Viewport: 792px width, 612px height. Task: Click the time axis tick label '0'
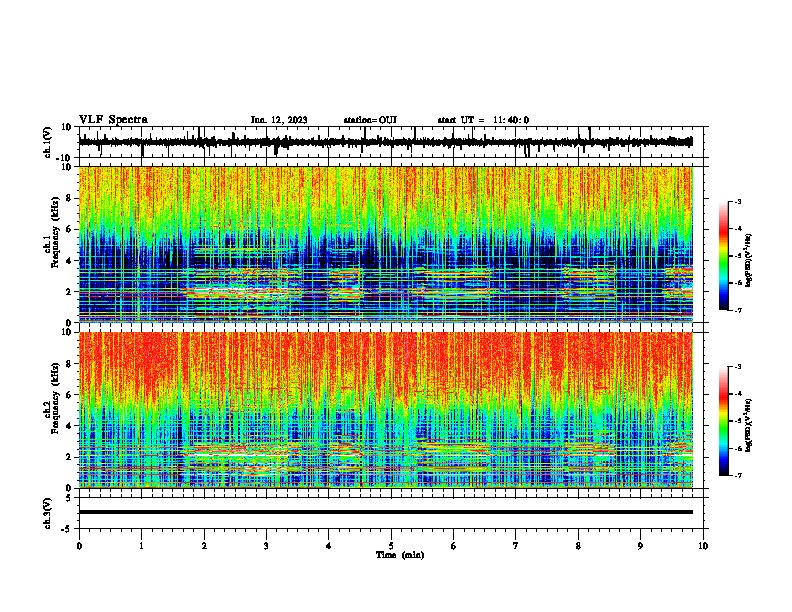(79, 546)
